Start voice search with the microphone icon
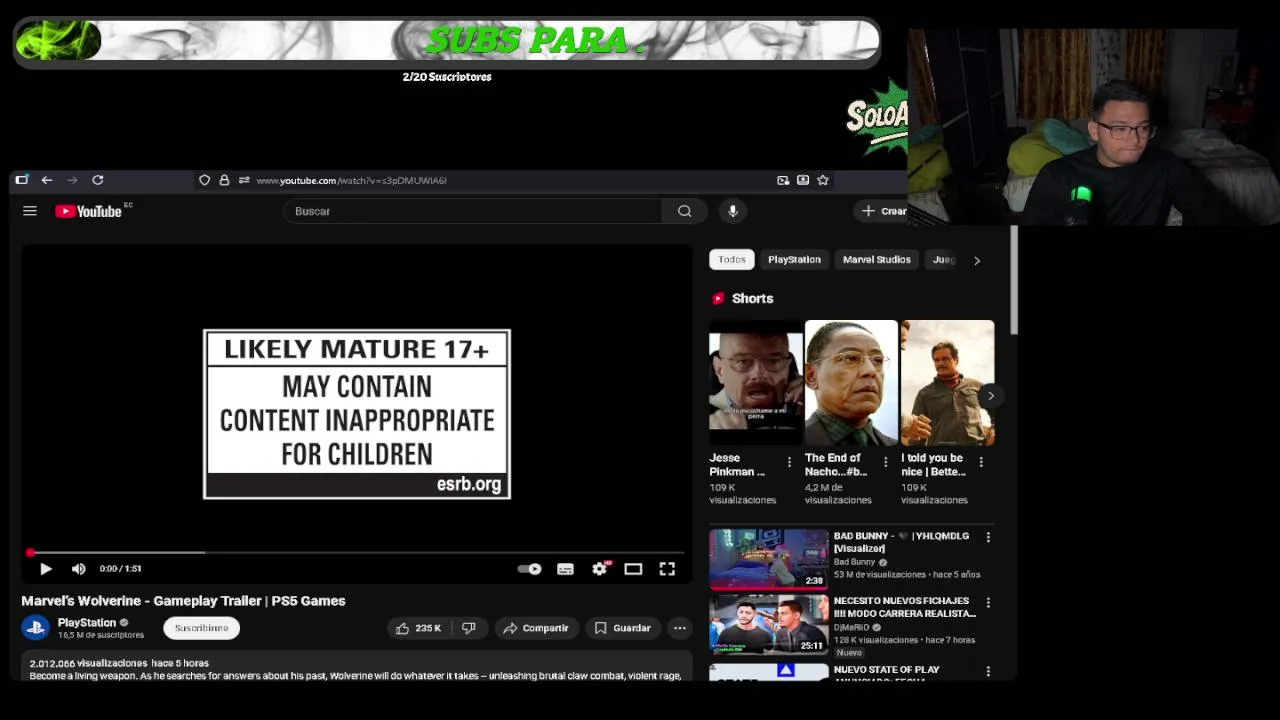 pos(733,211)
